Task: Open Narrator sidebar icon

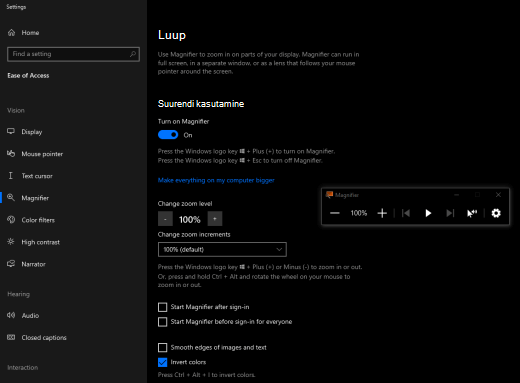Action: [x=11, y=264]
